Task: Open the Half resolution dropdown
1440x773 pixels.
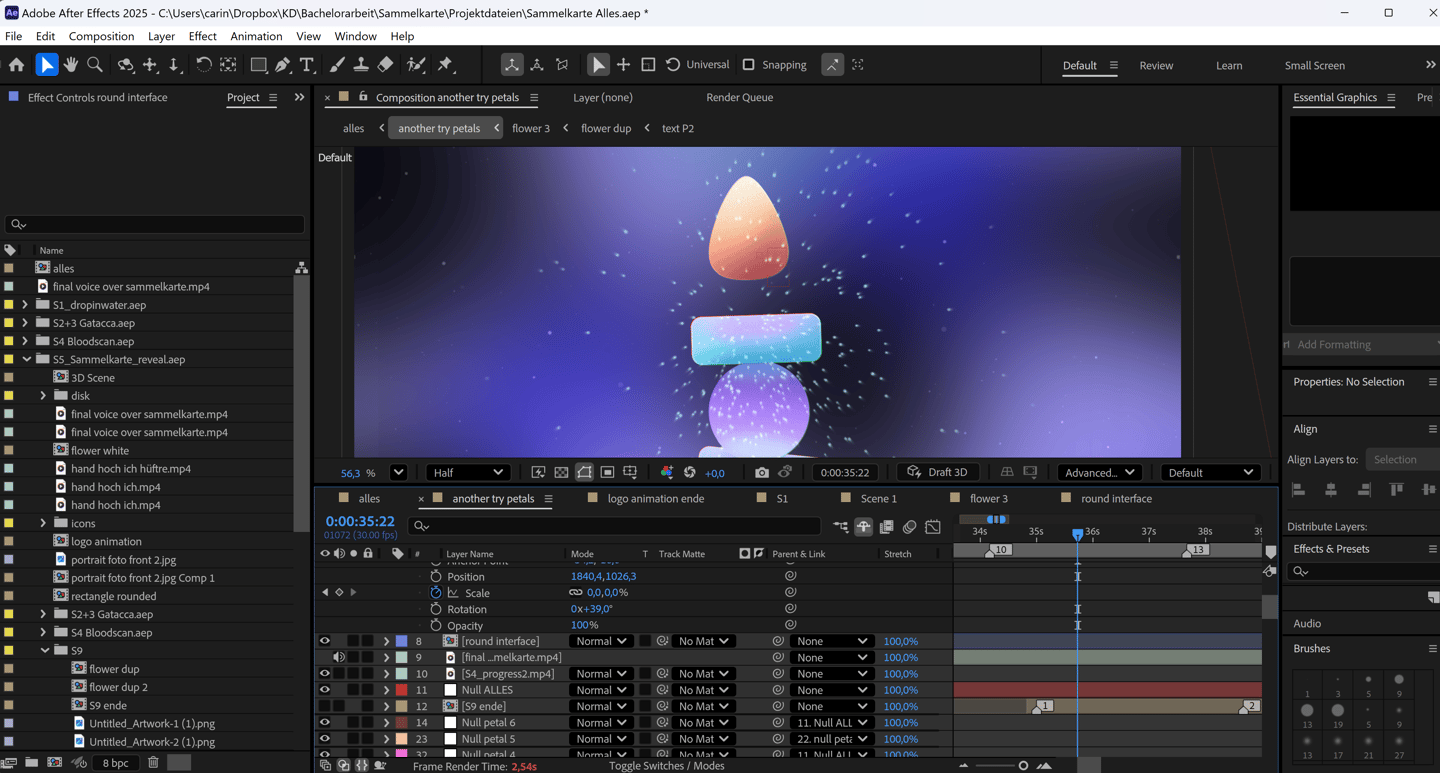Action: tap(468, 473)
